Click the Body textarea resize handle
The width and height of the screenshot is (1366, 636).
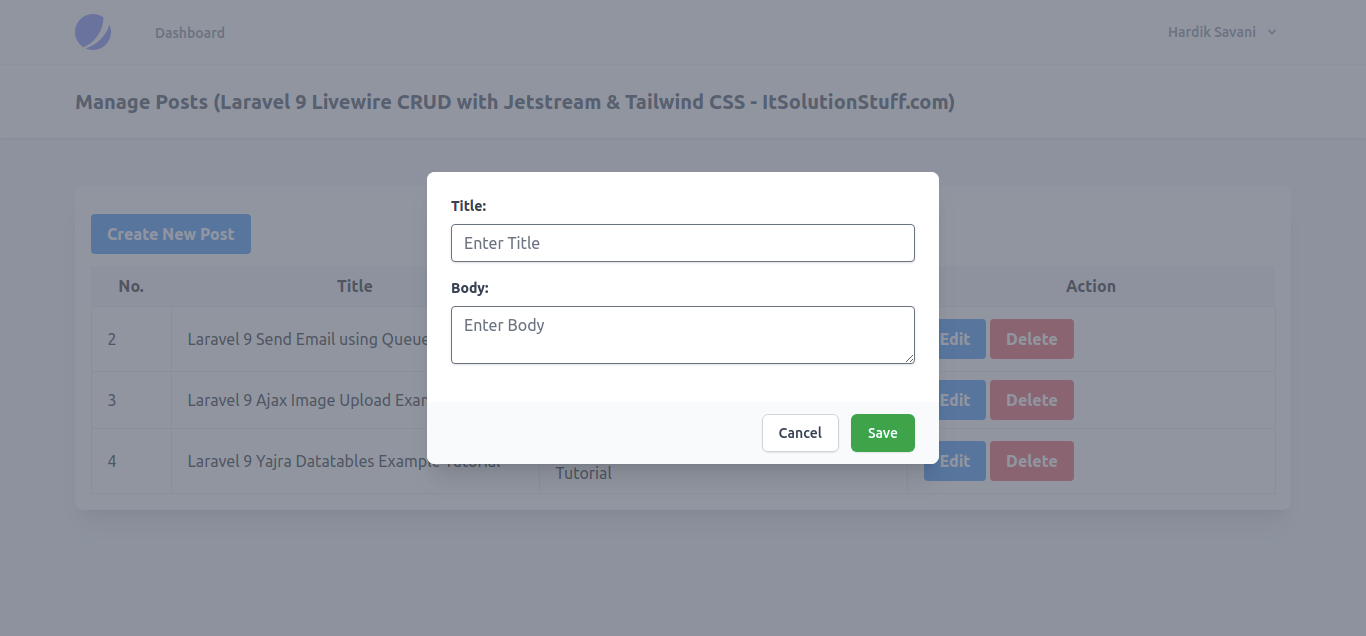coord(909,358)
